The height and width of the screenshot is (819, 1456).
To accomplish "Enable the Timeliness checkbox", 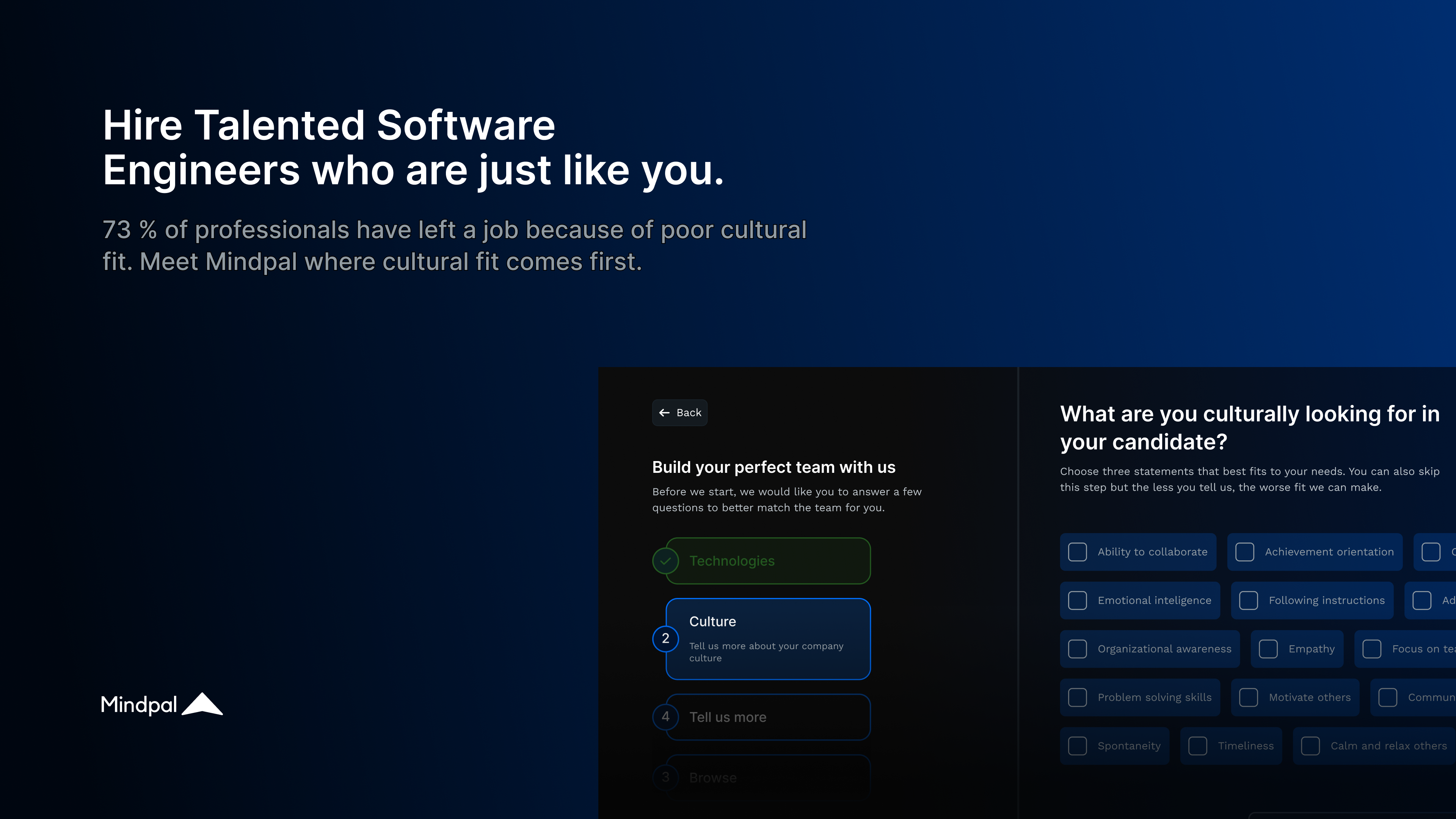I will tap(1198, 746).
